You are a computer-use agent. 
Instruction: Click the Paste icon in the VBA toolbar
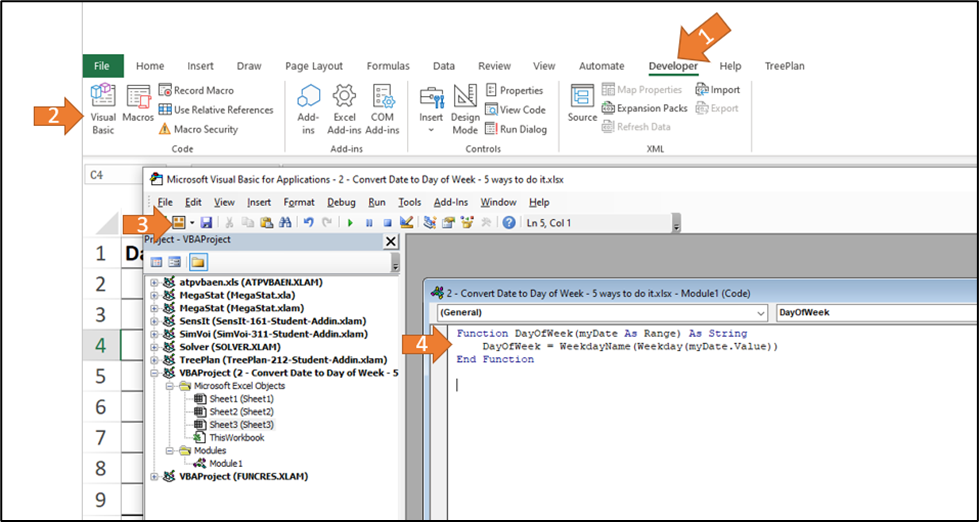pyautogui.click(x=267, y=222)
